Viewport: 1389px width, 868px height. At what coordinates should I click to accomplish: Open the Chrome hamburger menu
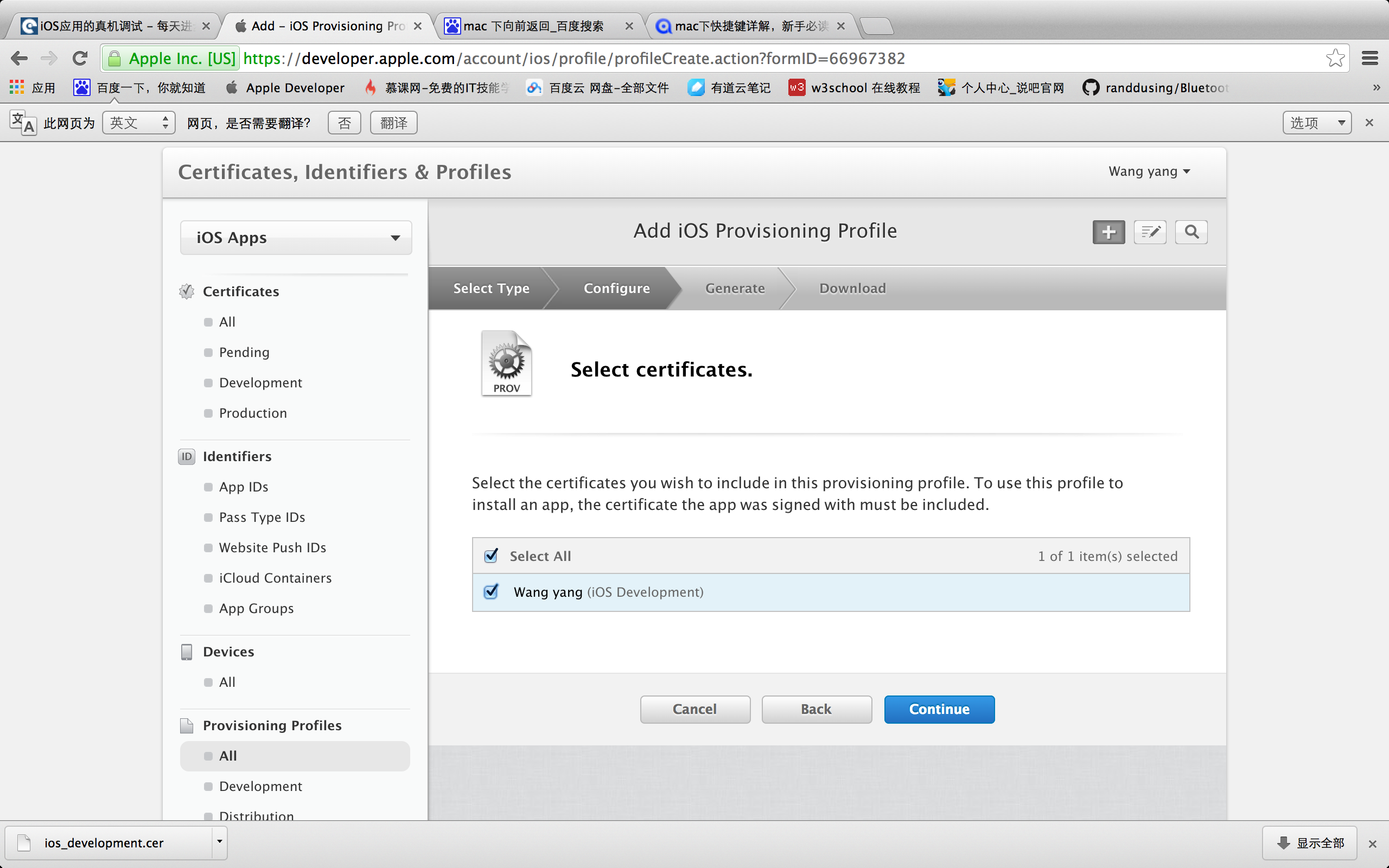tap(1369, 58)
